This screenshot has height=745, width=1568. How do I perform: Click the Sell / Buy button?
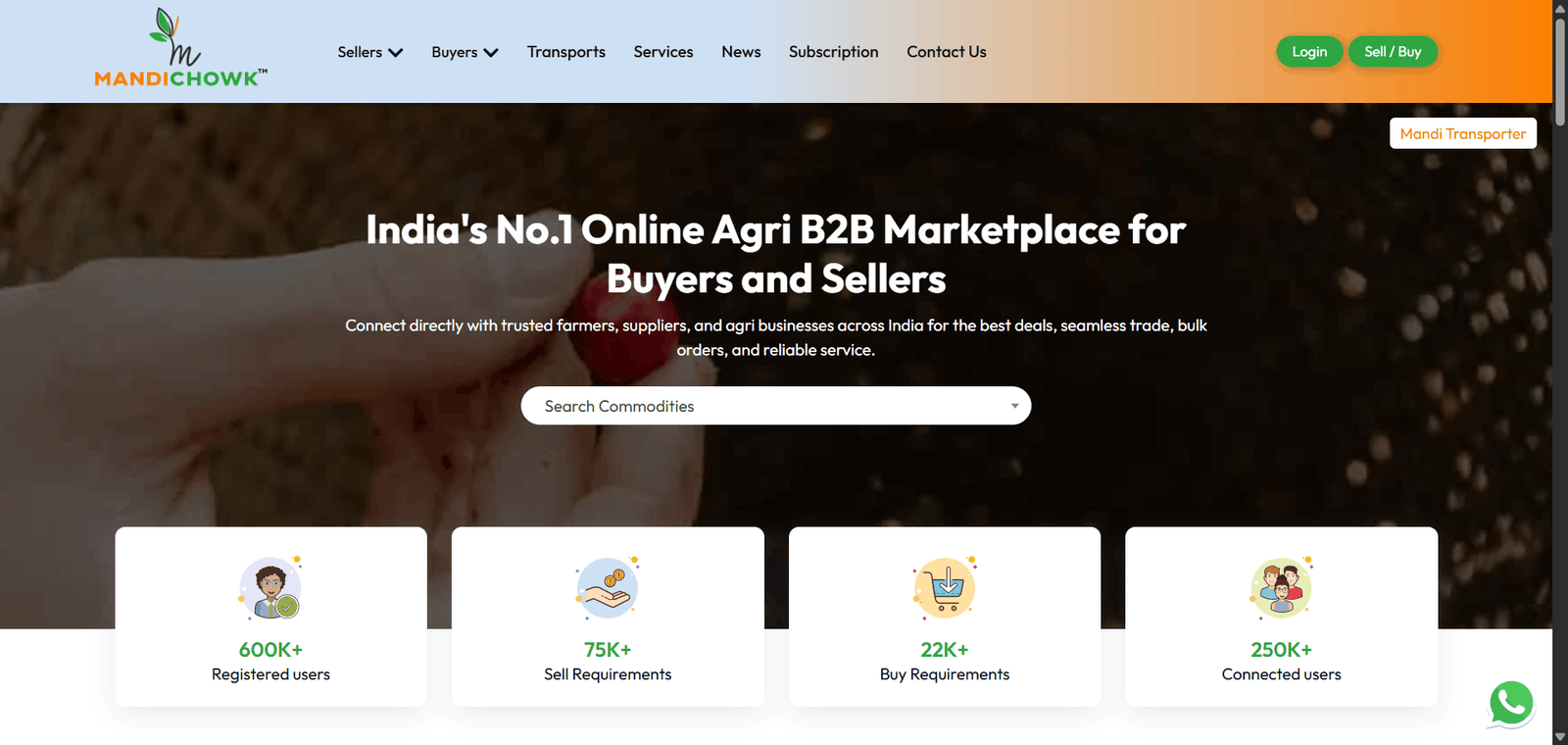pyautogui.click(x=1393, y=52)
